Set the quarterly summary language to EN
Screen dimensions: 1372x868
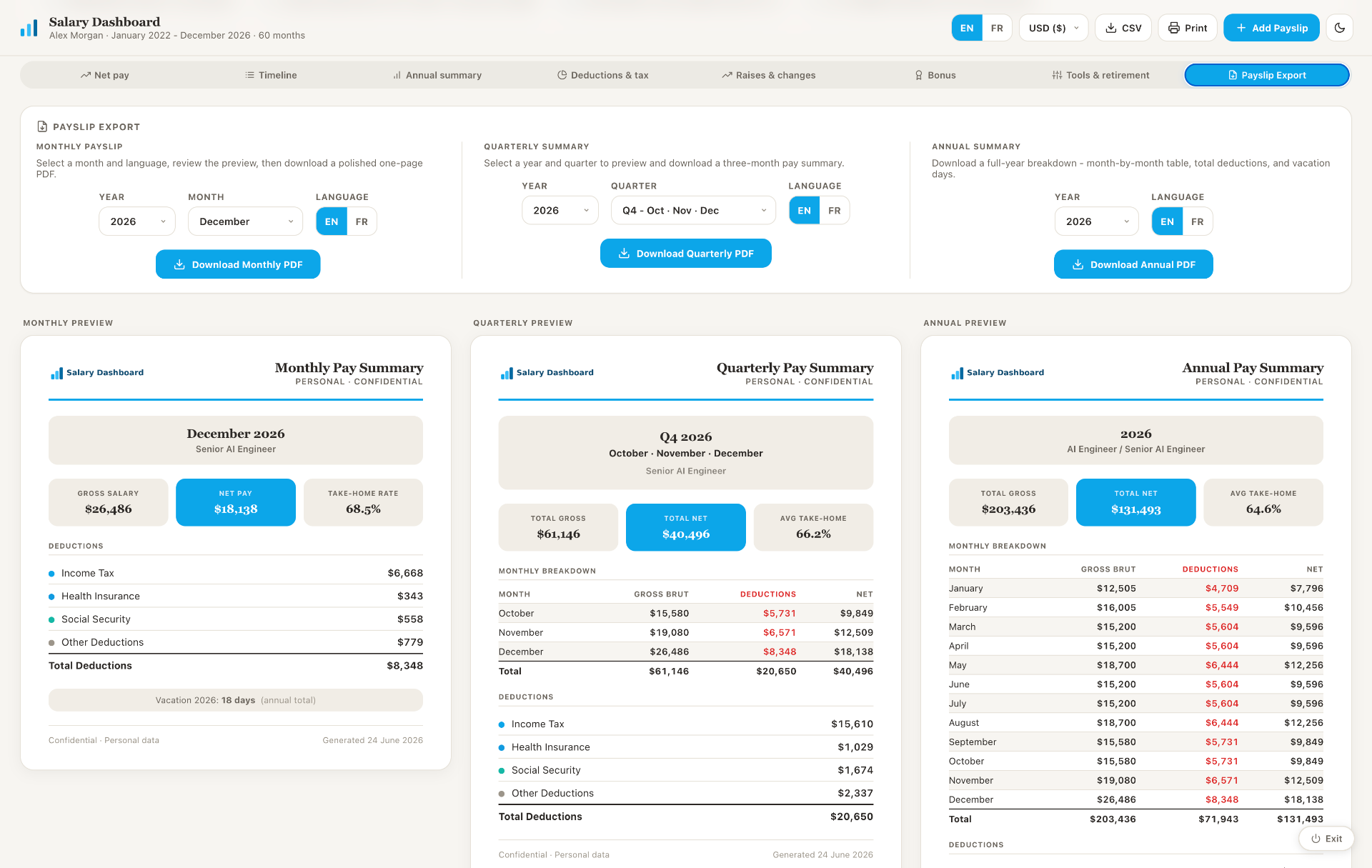[805, 211]
